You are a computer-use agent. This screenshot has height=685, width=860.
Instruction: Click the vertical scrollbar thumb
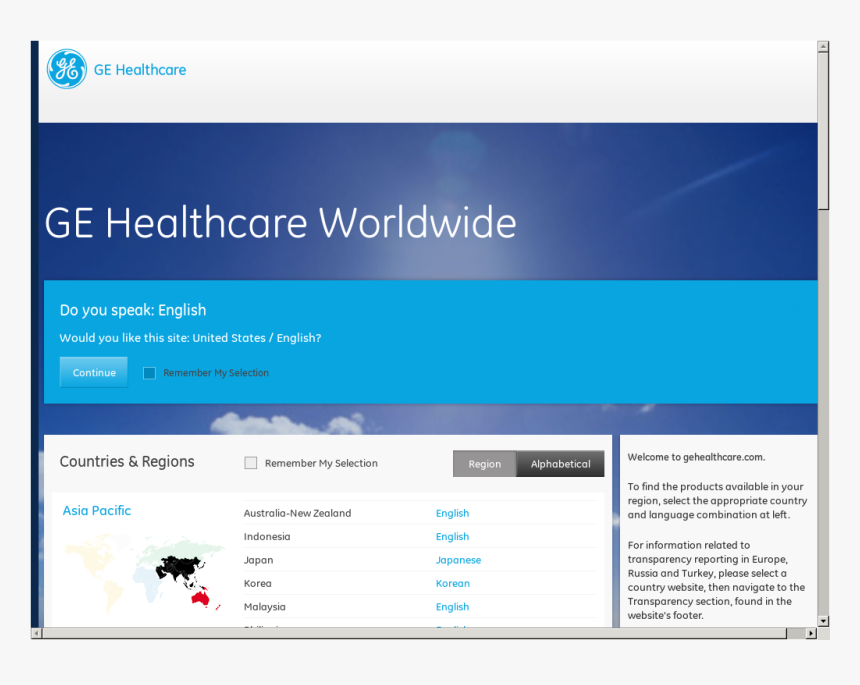[823, 131]
